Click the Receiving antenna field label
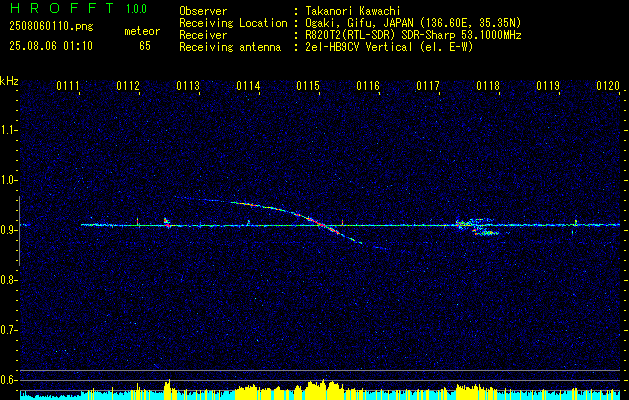629x400 pixels. click(x=230, y=47)
